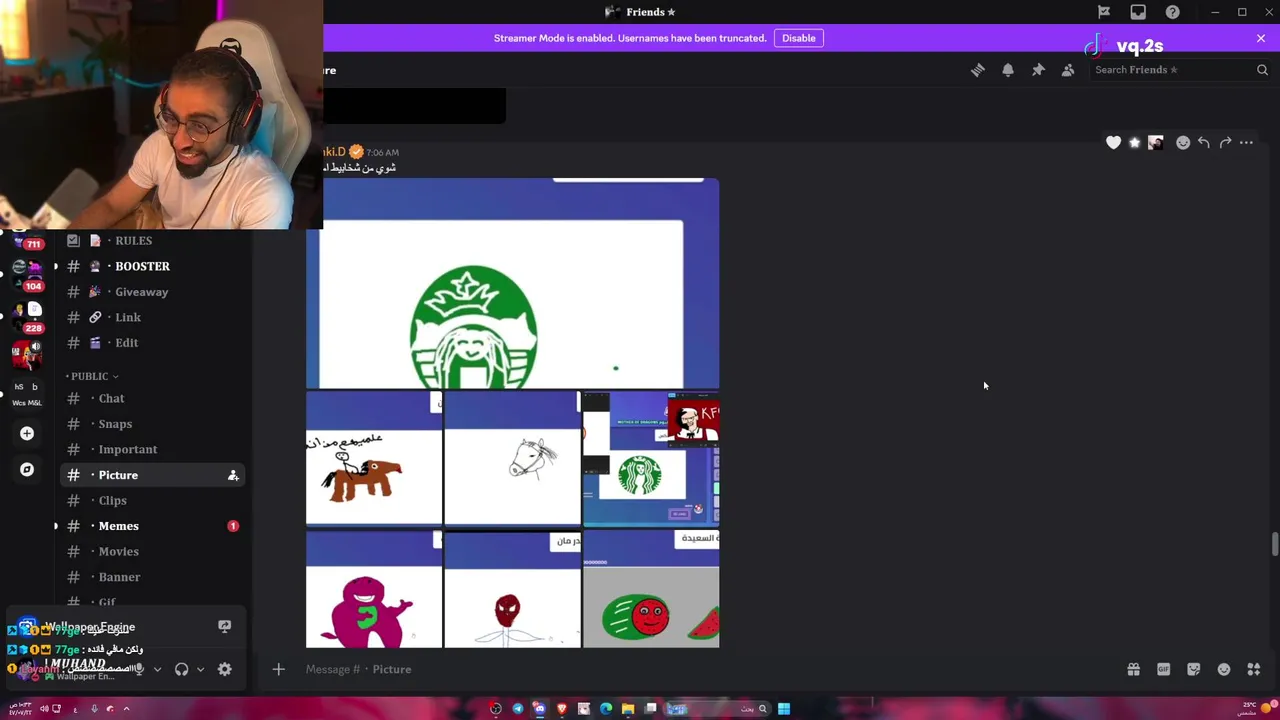Open File Explorer in the taskbar
Viewport: 1280px width, 720px height.
click(628, 709)
